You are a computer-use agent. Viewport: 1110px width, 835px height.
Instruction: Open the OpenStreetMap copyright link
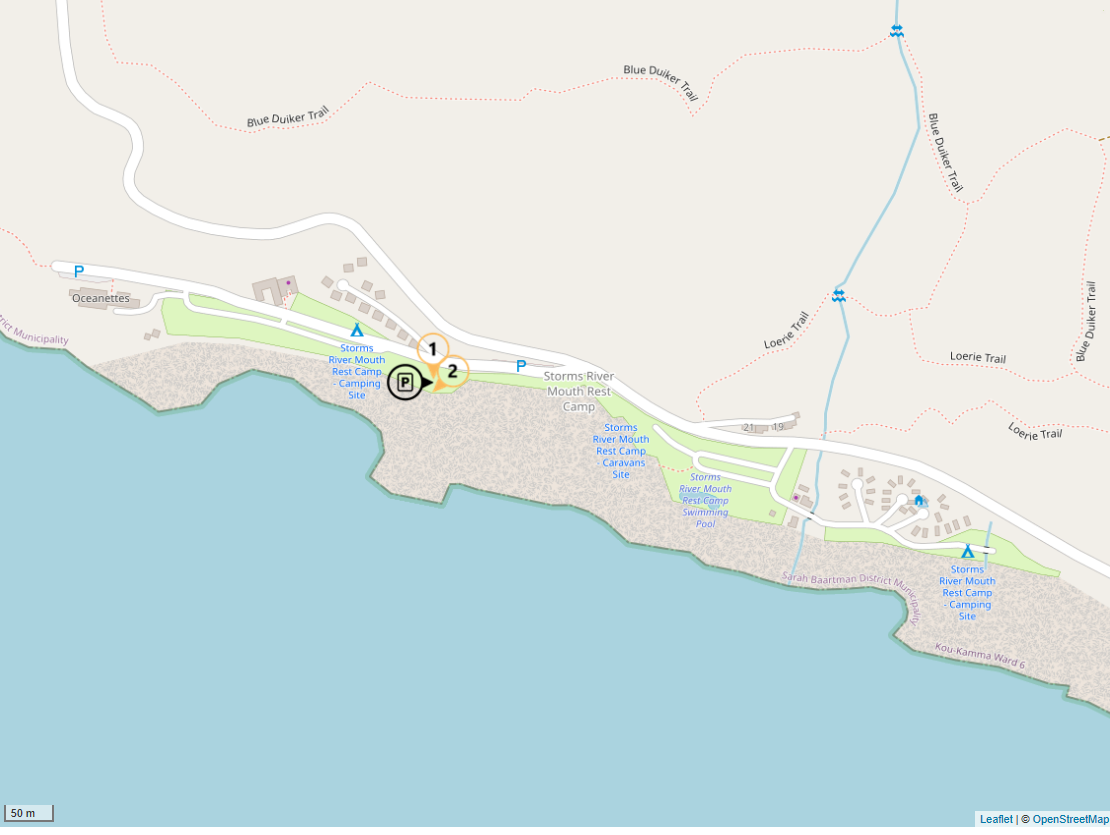tap(1070, 819)
